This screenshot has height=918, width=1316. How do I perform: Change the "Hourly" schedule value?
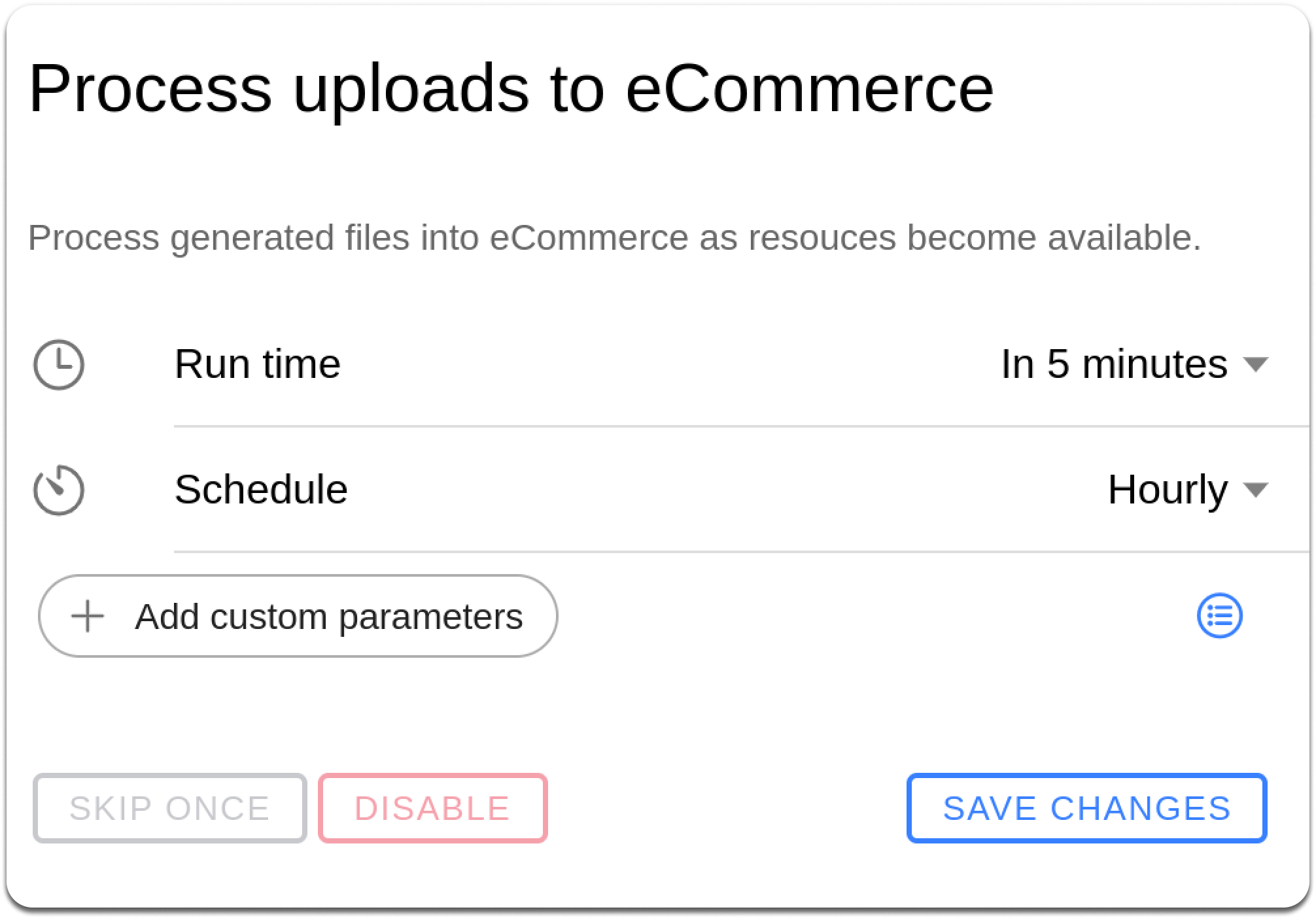1168,490
